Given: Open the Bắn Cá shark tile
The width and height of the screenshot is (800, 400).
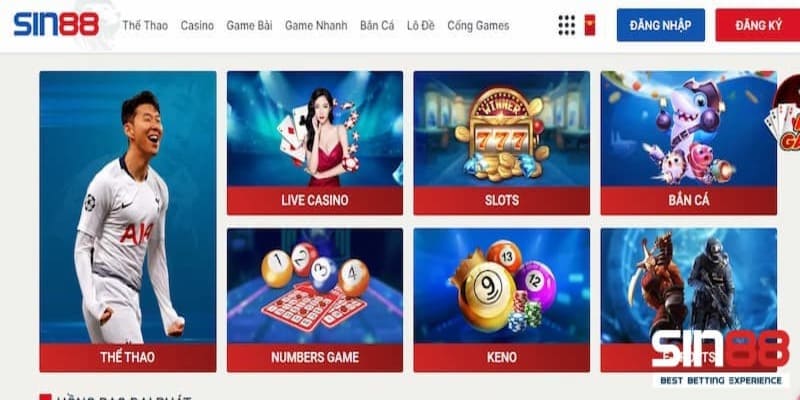Looking at the screenshot, I should (689, 143).
